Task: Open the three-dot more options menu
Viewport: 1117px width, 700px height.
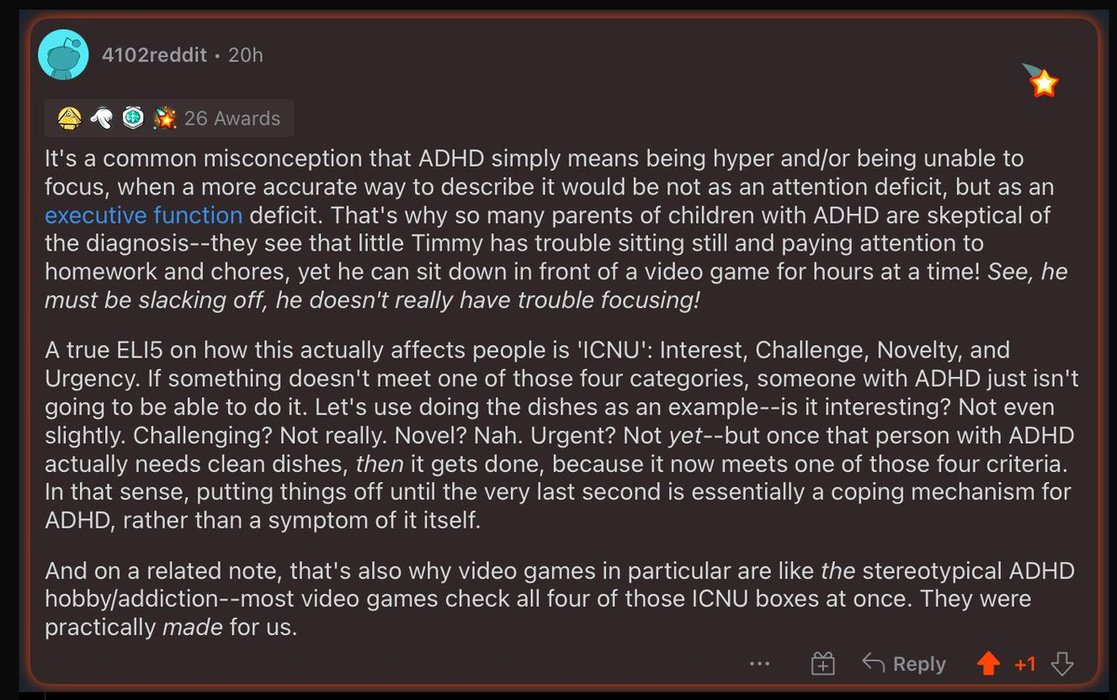Action: (x=760, y=663)
